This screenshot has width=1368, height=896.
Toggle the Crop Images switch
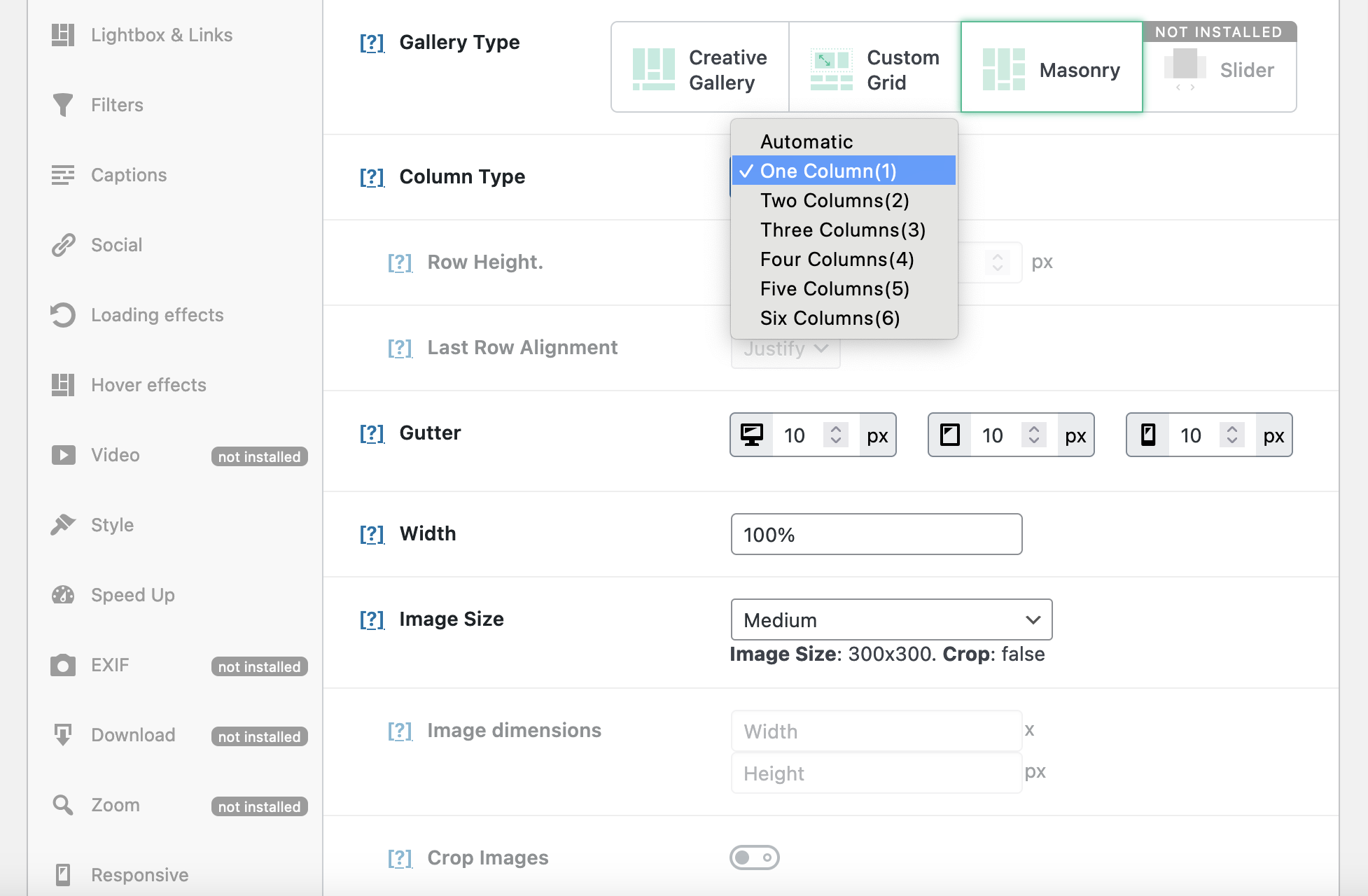tap(754, 857)
